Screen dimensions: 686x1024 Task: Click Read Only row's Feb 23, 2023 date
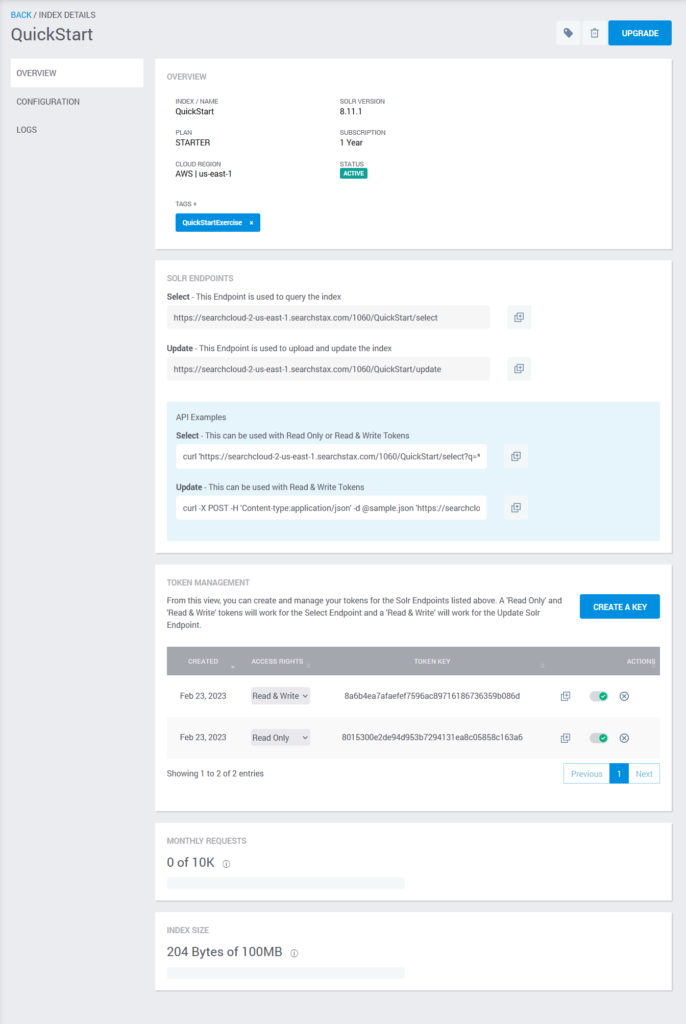pos(203,737)
